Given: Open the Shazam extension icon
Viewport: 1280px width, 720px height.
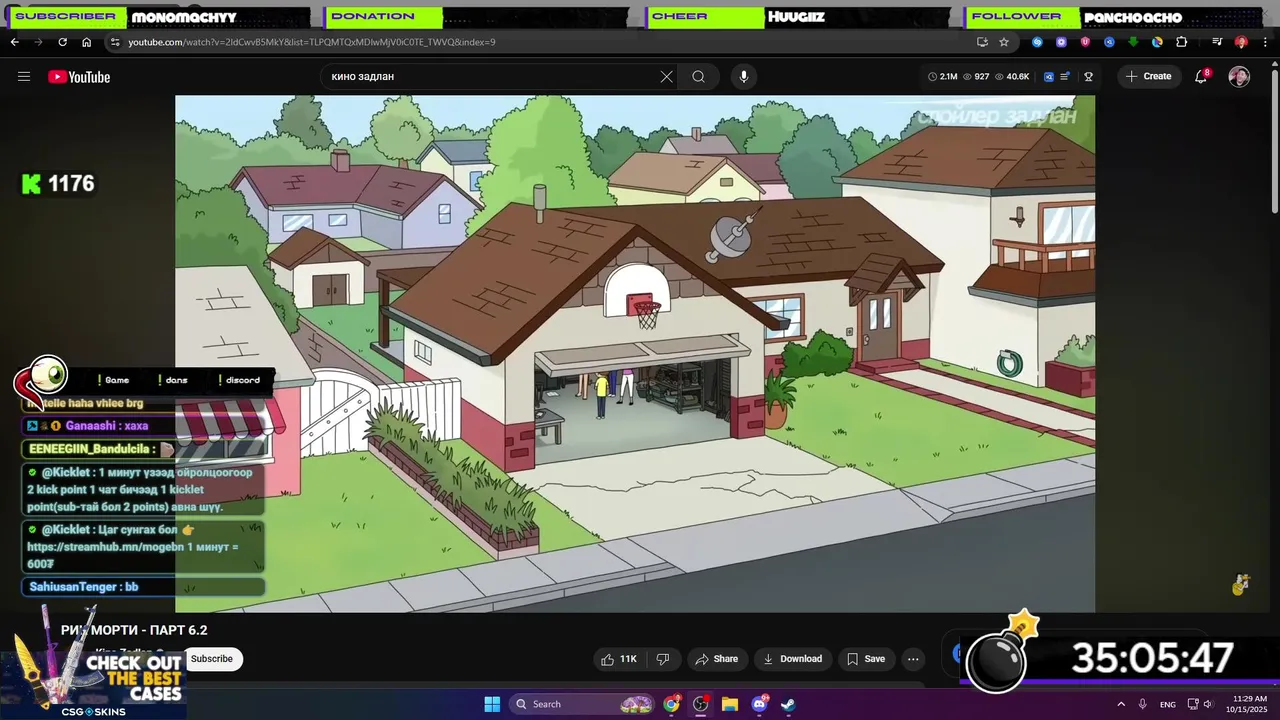Looking at the screenshot, I should tap(1037, 42).
